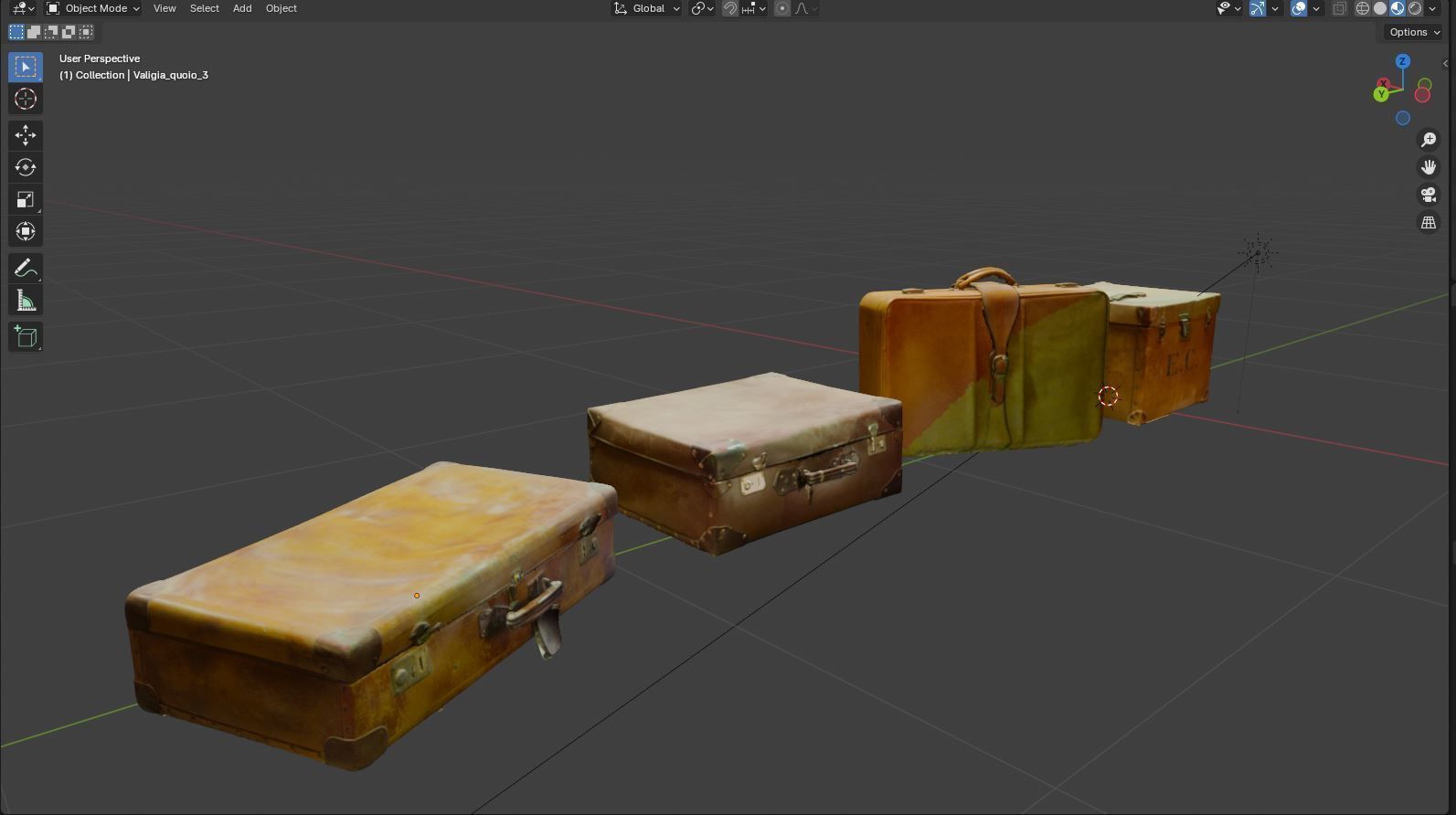Toggle viewport gizmos display
The width and height of the screenshot is (1456, 815).
click(1258, 8)
